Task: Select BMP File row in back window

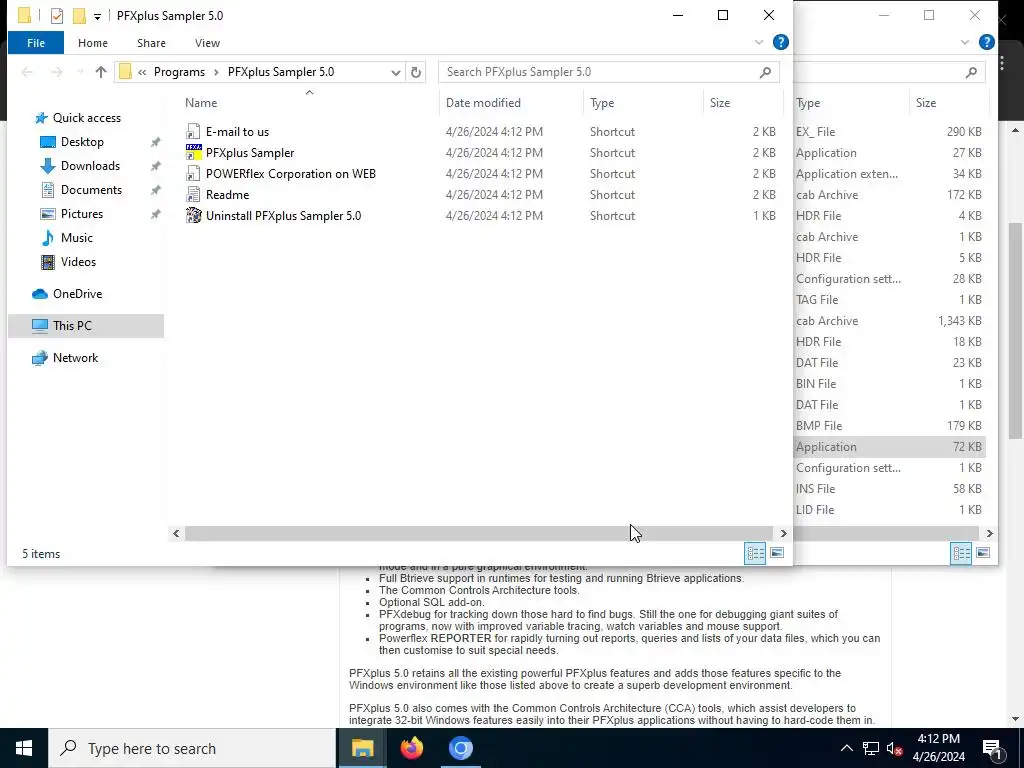Action: (x=889, y=426)
